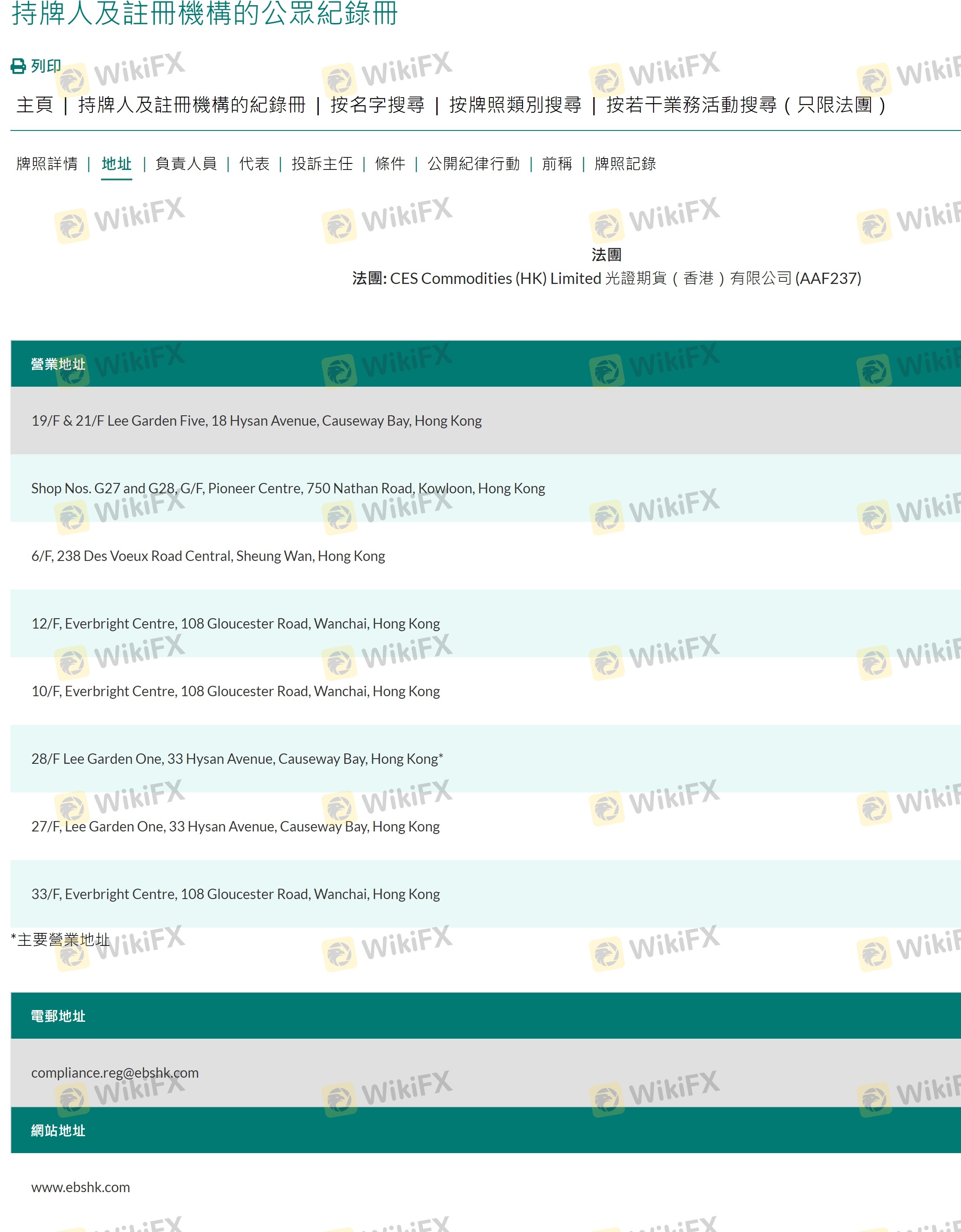Click the *主要營業地址 footnote

[60, 940]
